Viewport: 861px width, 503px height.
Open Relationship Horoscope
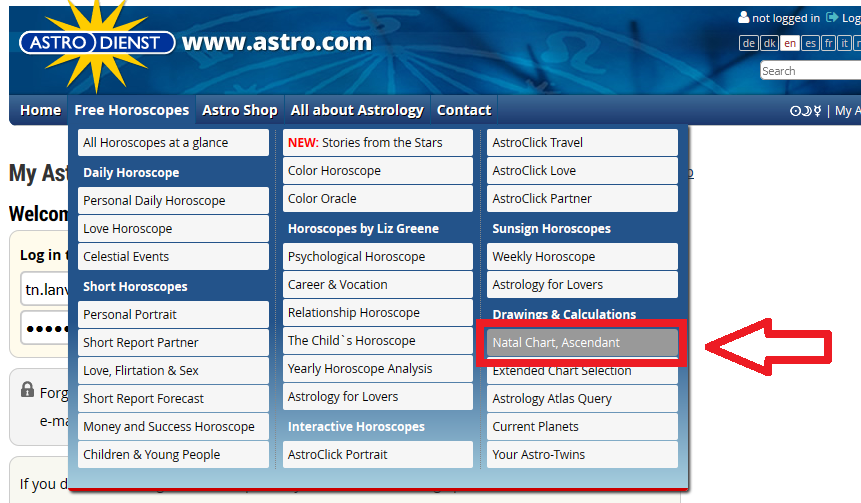[378, 312]
